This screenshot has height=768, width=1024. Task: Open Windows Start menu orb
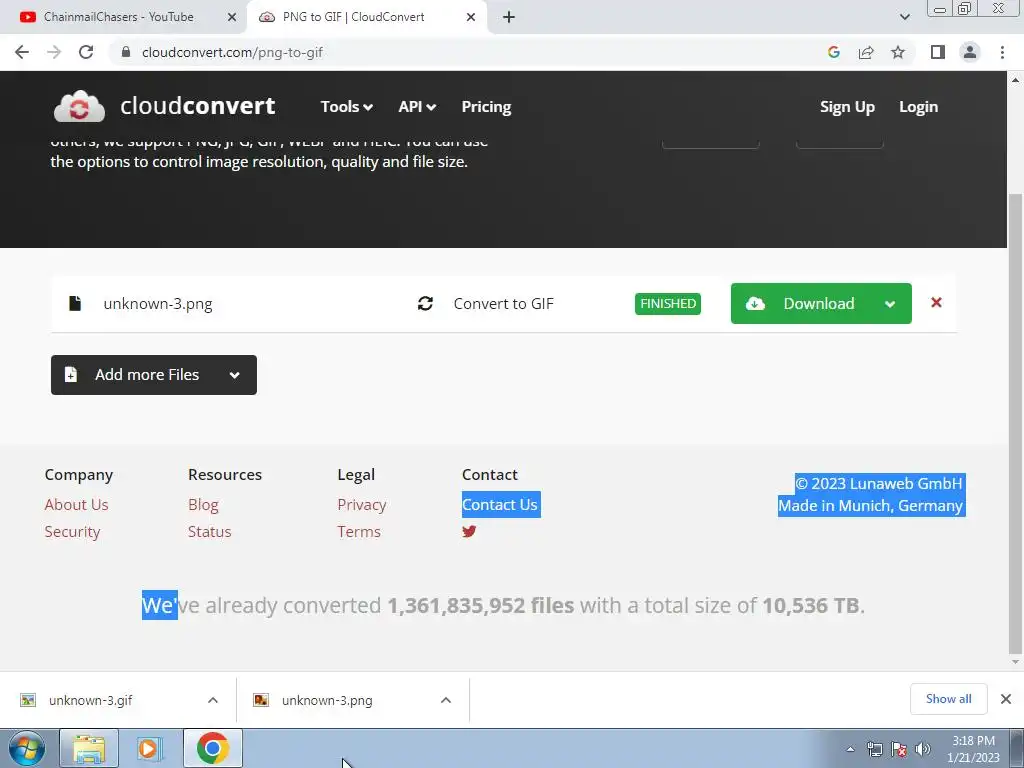coord(27,748)
